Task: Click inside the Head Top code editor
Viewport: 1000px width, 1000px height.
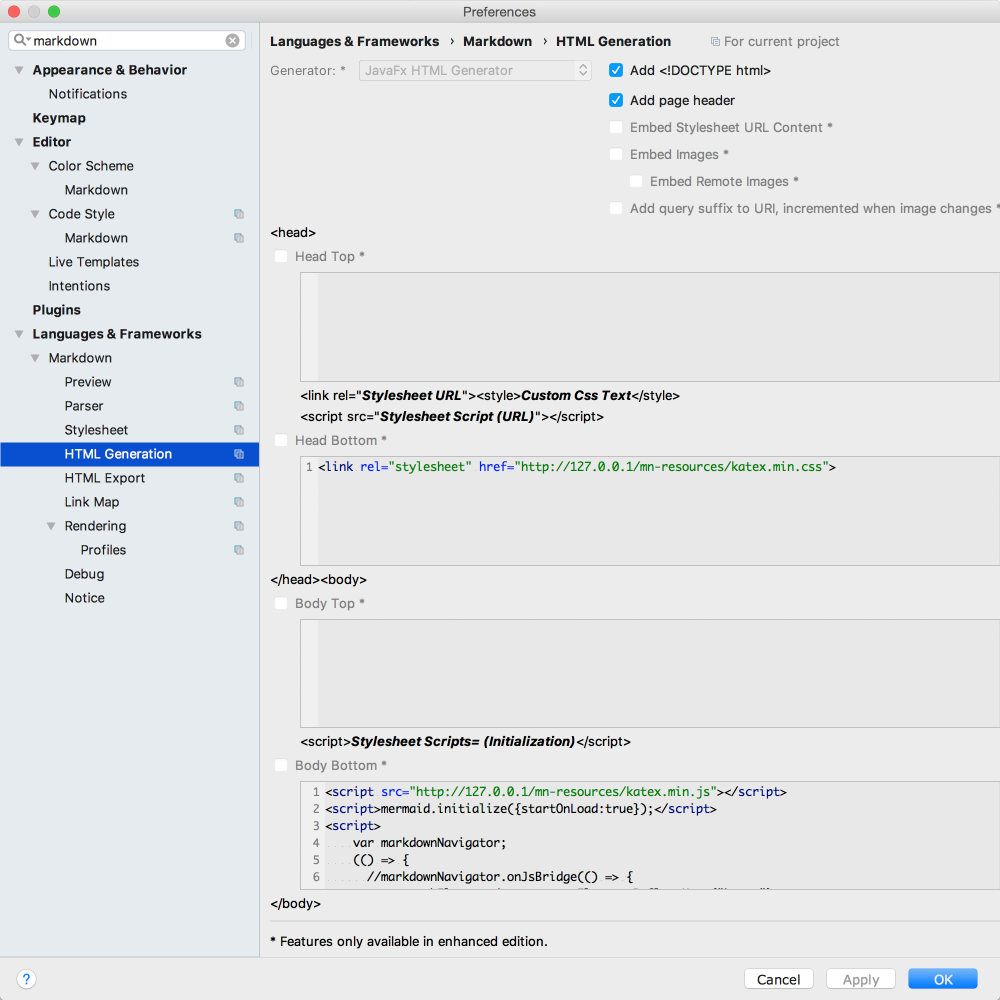Action: [650, 327]
